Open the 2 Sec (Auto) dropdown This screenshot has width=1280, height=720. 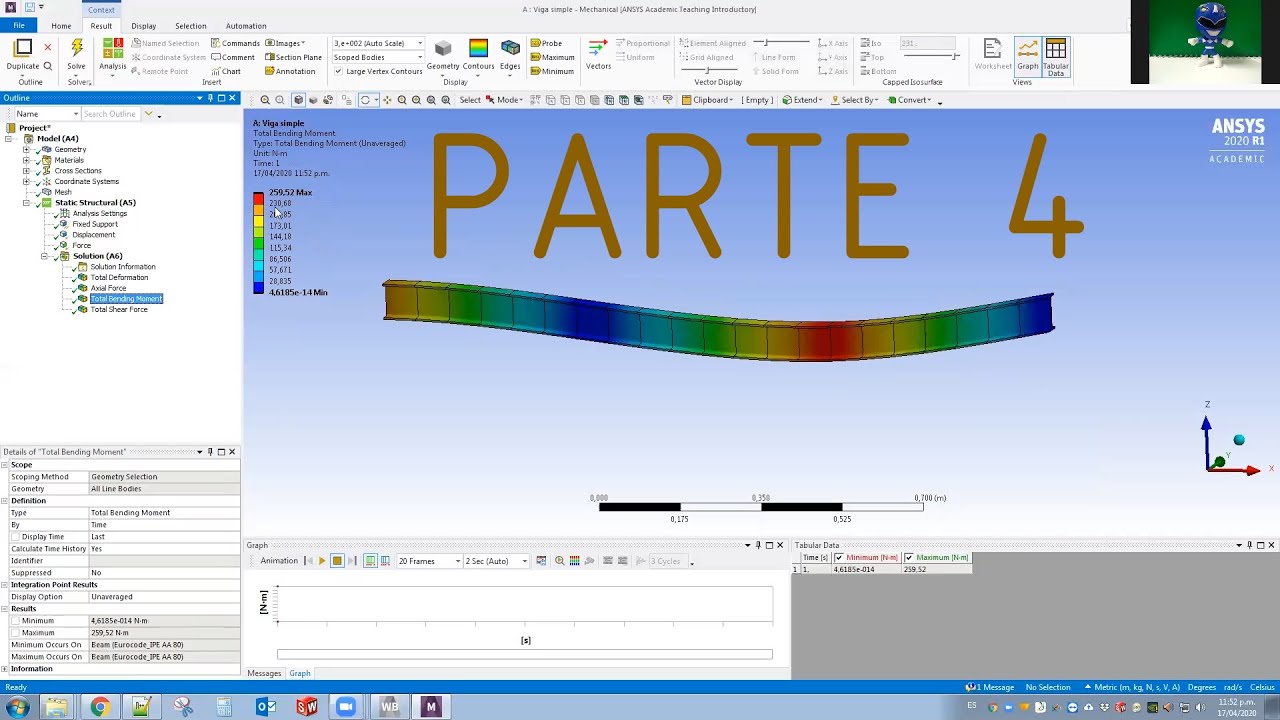495,561
